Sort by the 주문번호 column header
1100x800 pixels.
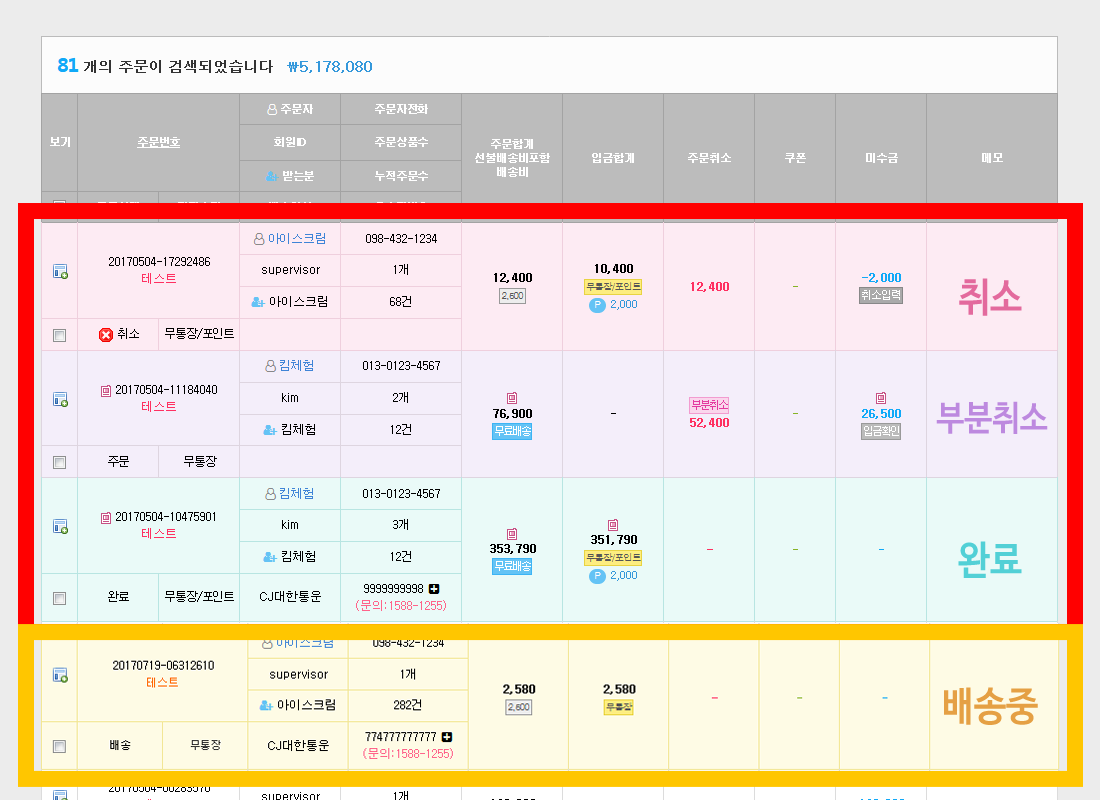[158, 142]
